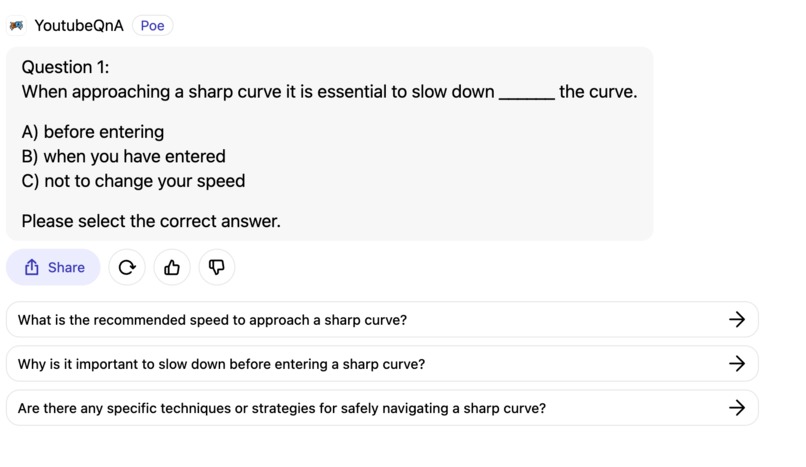Image resolution: width=806 pixels, height=467 pixels.
Task: Select suggestion about recommended speed for curve
Action: click(x=212, y=320)
